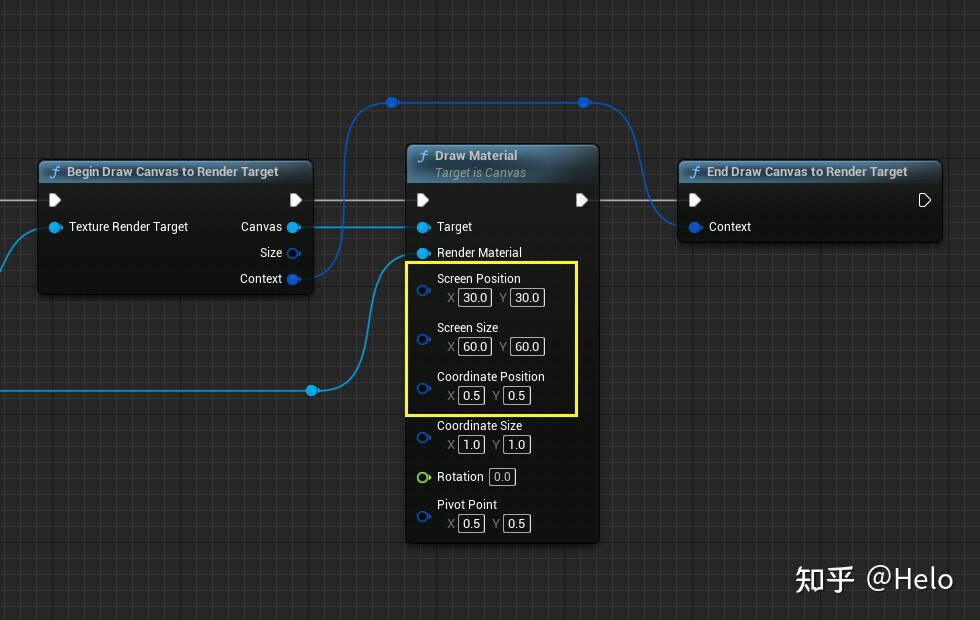Select the Context output pin on Begin Draw node

coord(295,279)
